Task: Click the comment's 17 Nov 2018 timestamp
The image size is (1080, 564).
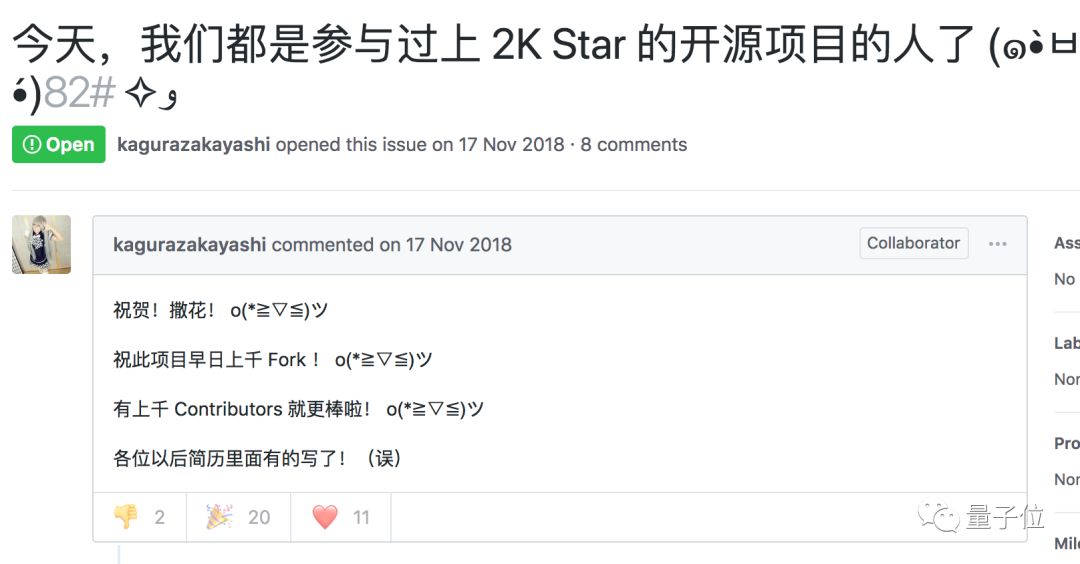Action: point(458,244)
